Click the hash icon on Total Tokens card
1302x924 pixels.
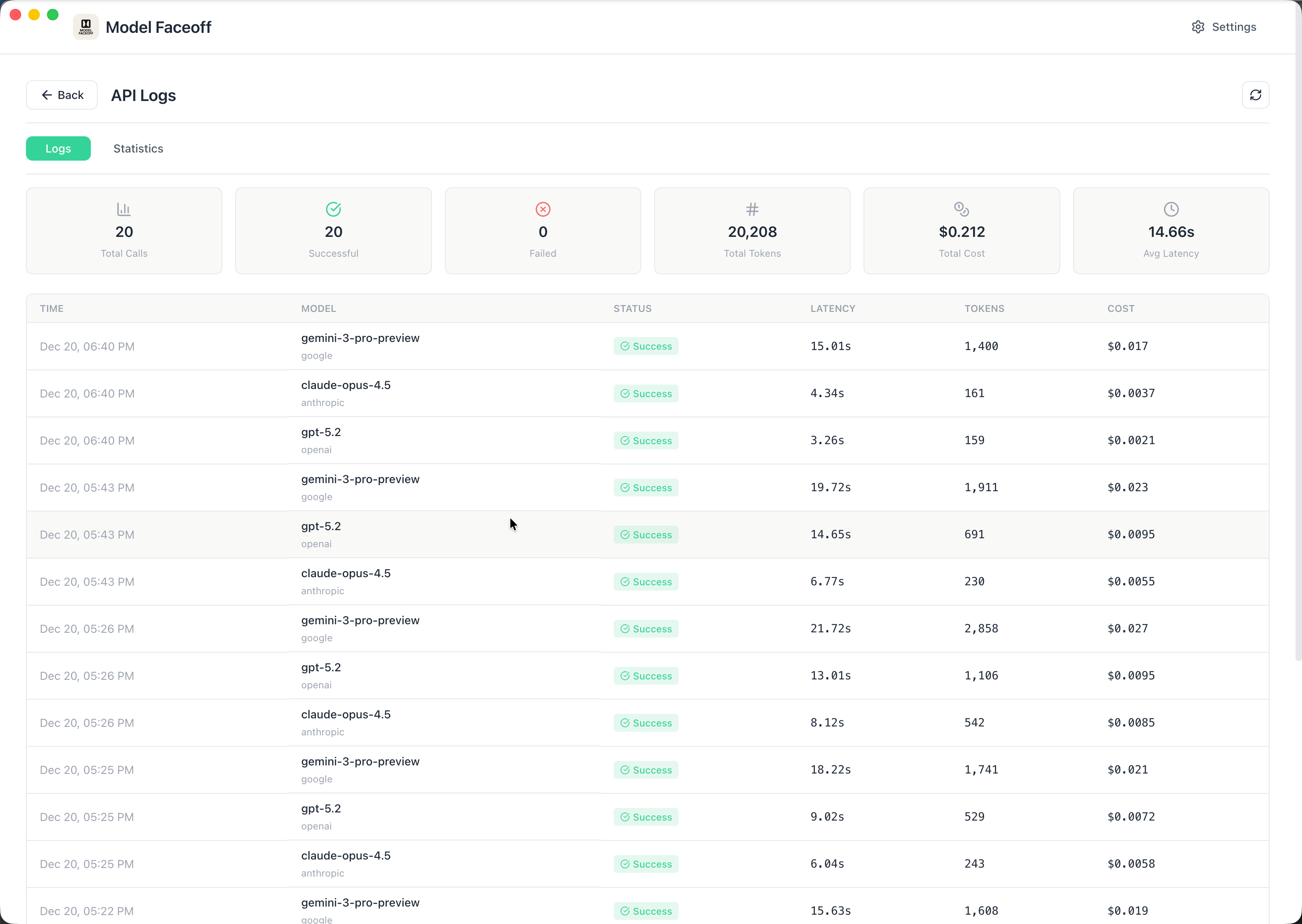coord(752,209)
